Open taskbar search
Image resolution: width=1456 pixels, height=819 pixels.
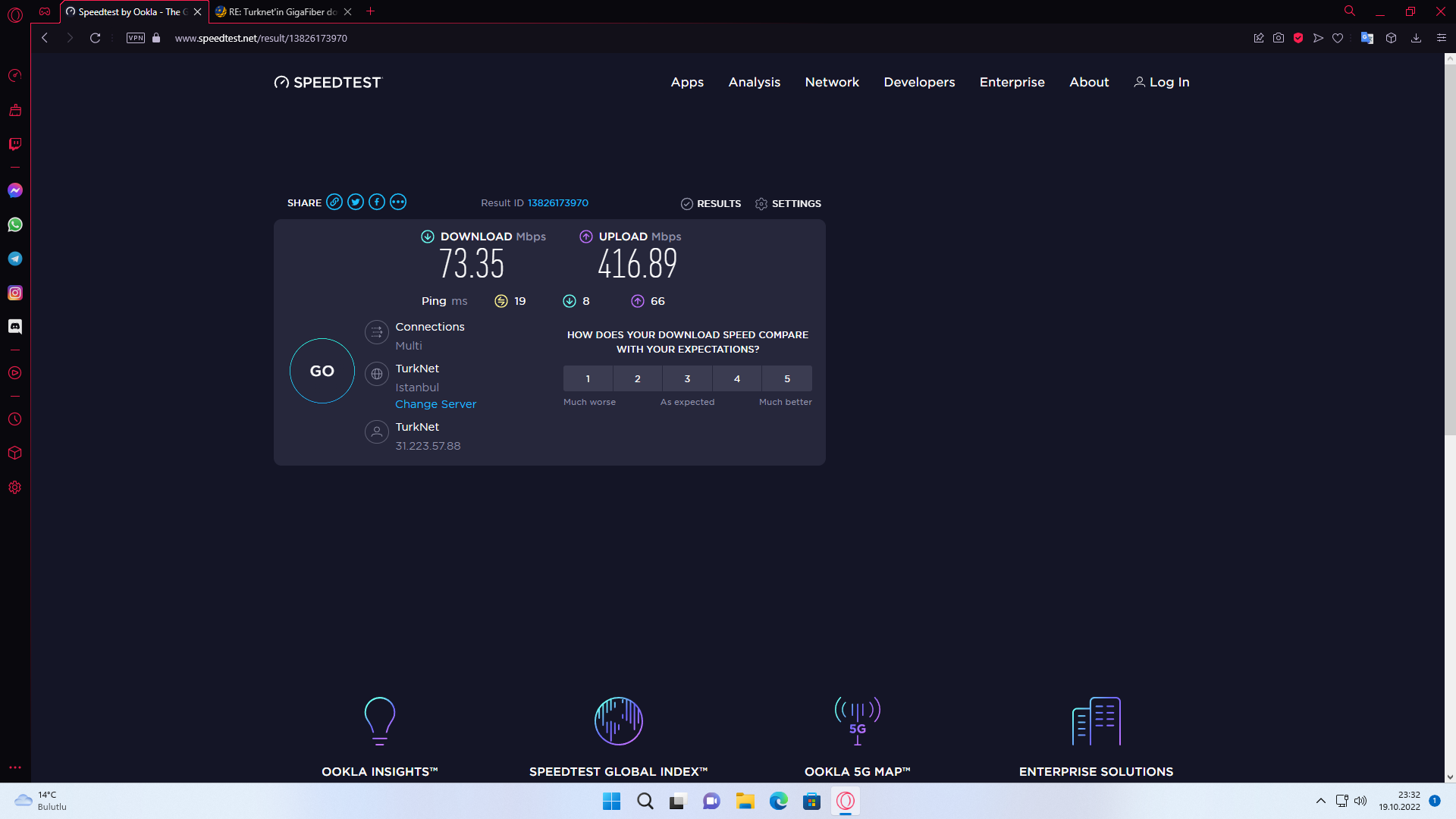pyautogui.click(x=645, y=801)
